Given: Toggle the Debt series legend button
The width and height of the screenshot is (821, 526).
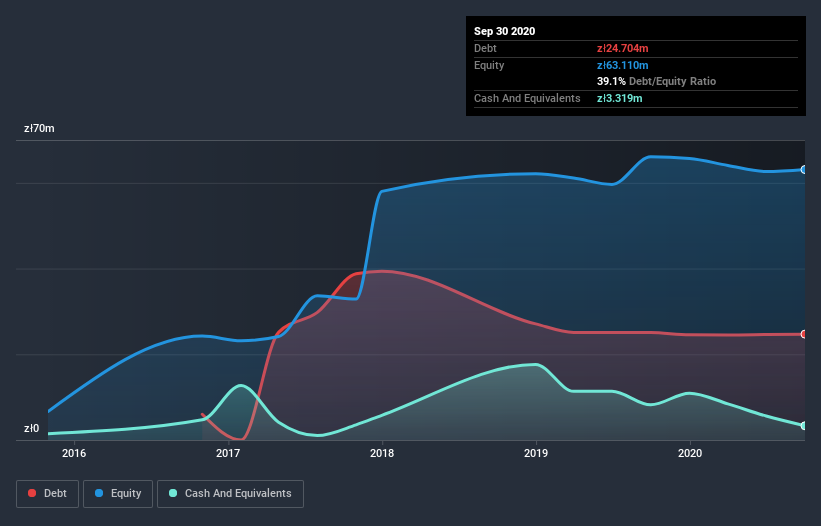Looking at the screenshot, I should pyautogui.click(x=47, y=494).
